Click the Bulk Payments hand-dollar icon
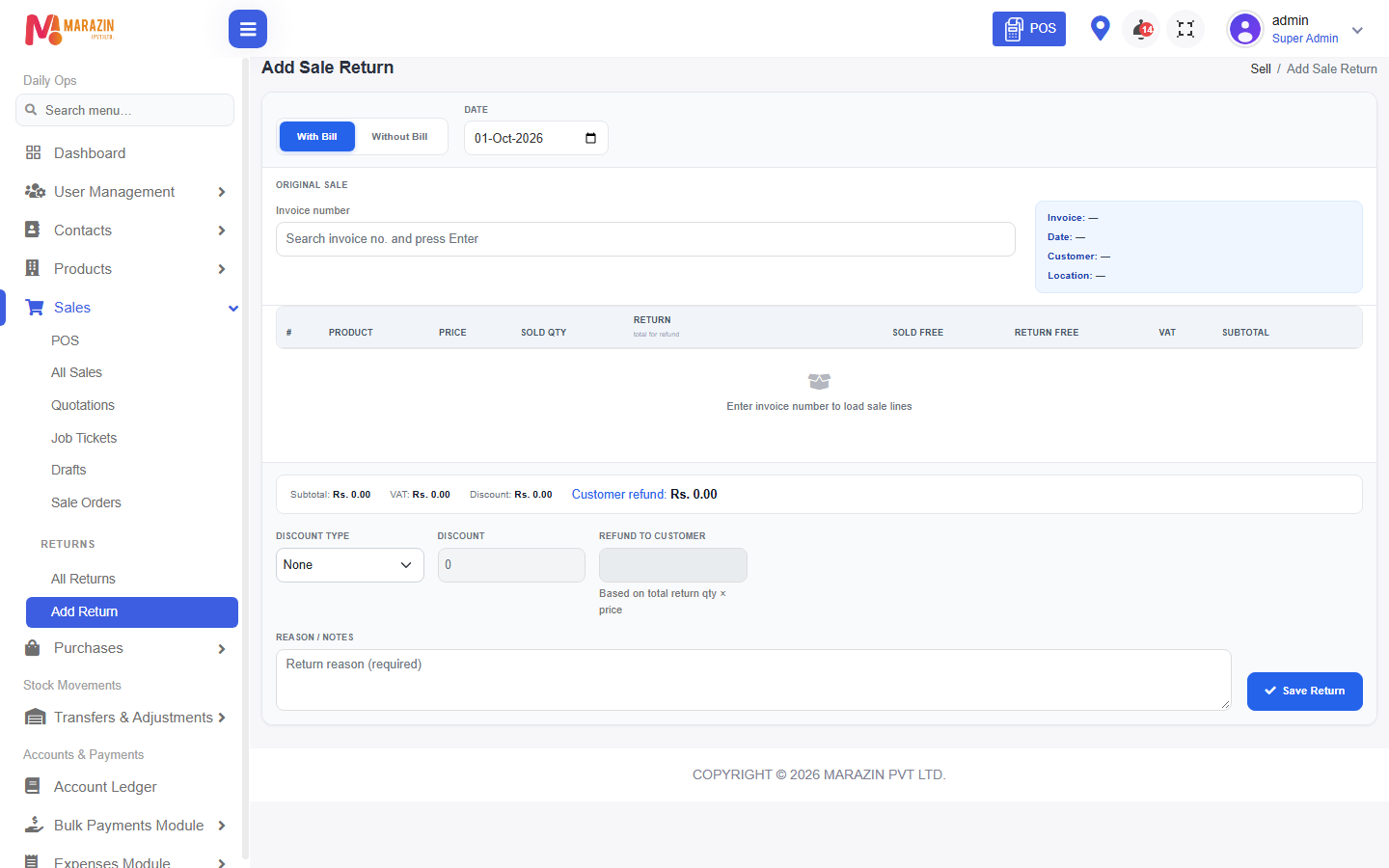 (x=35, y=826)
